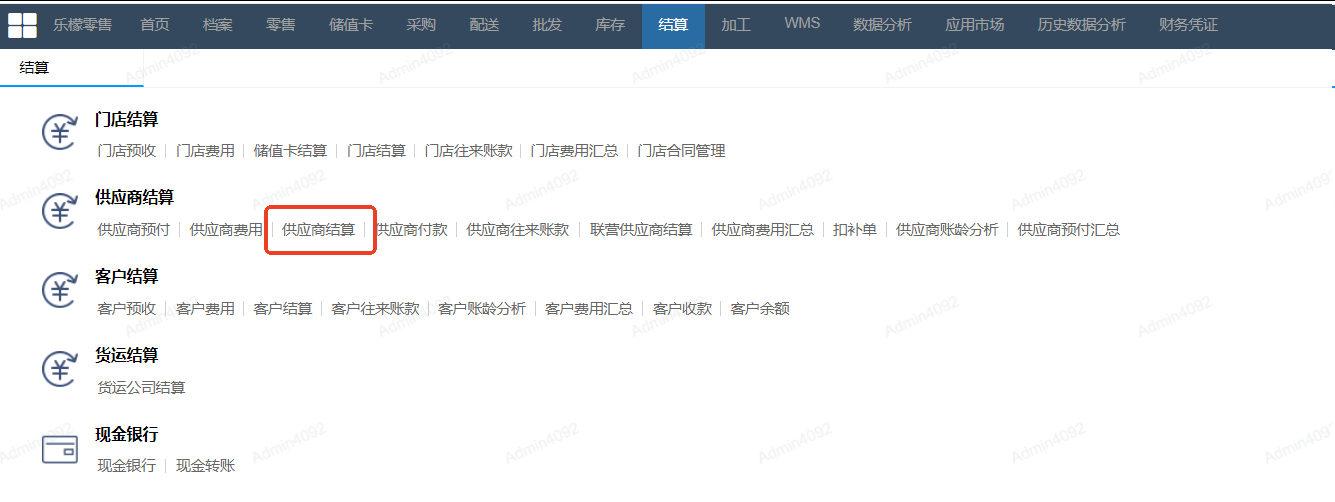Screen dimensions: 1335x502
Task: Click the app grid logo icon
Action: coord(22,25)
